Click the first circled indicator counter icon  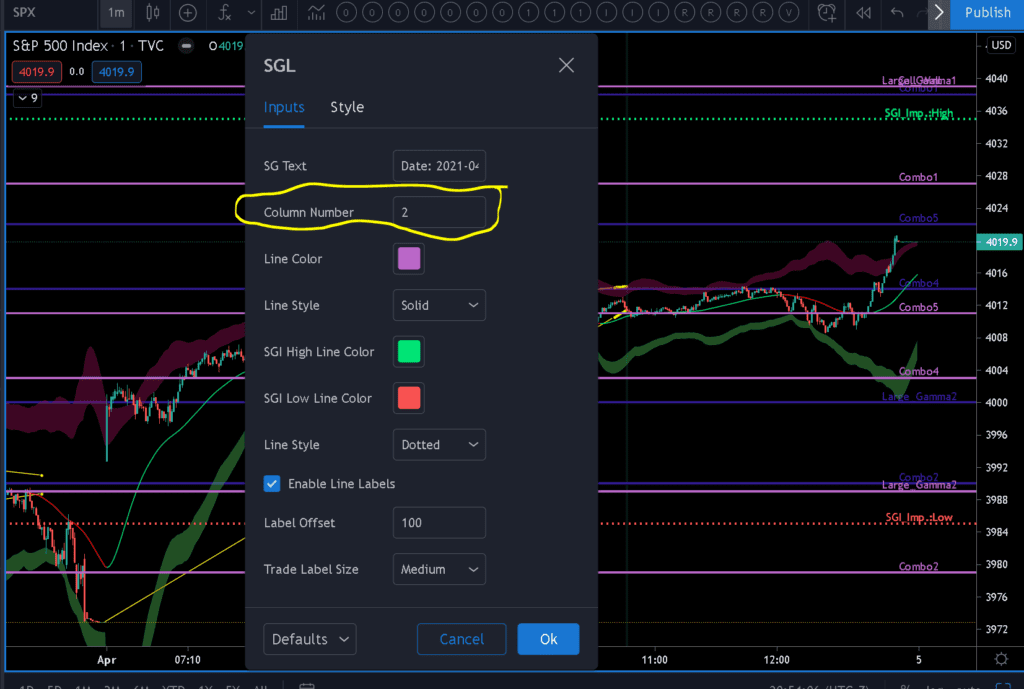pos(347,13)
